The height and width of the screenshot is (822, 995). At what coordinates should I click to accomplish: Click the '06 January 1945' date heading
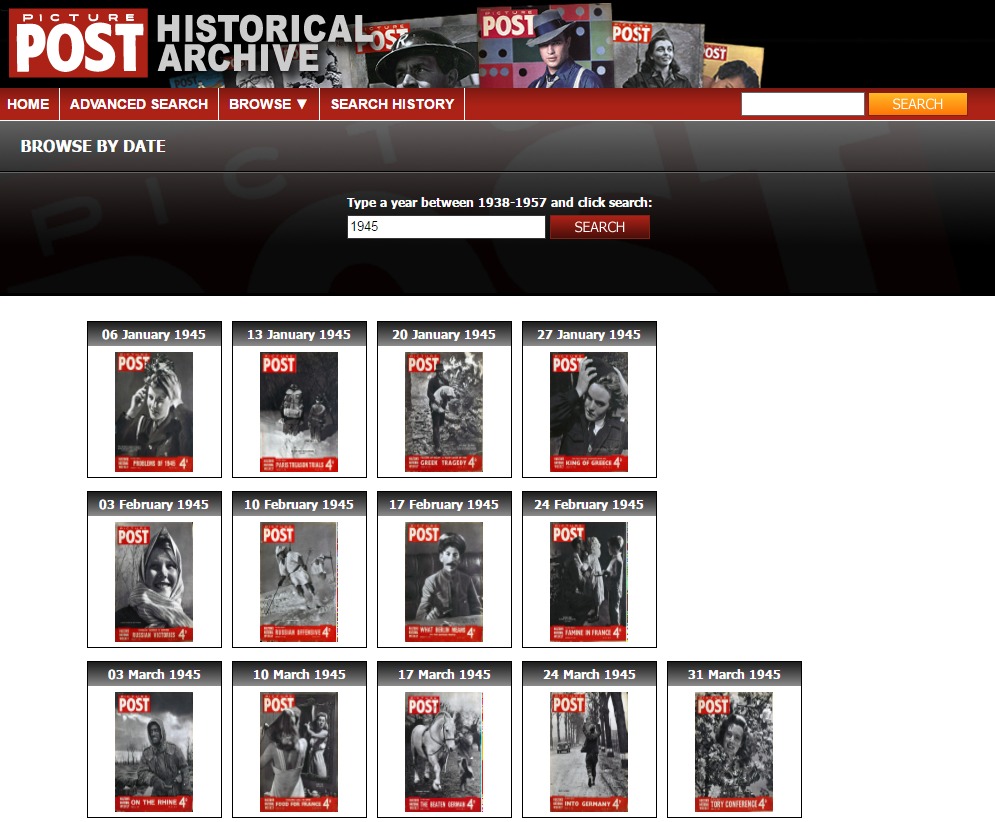pos(154,335)
